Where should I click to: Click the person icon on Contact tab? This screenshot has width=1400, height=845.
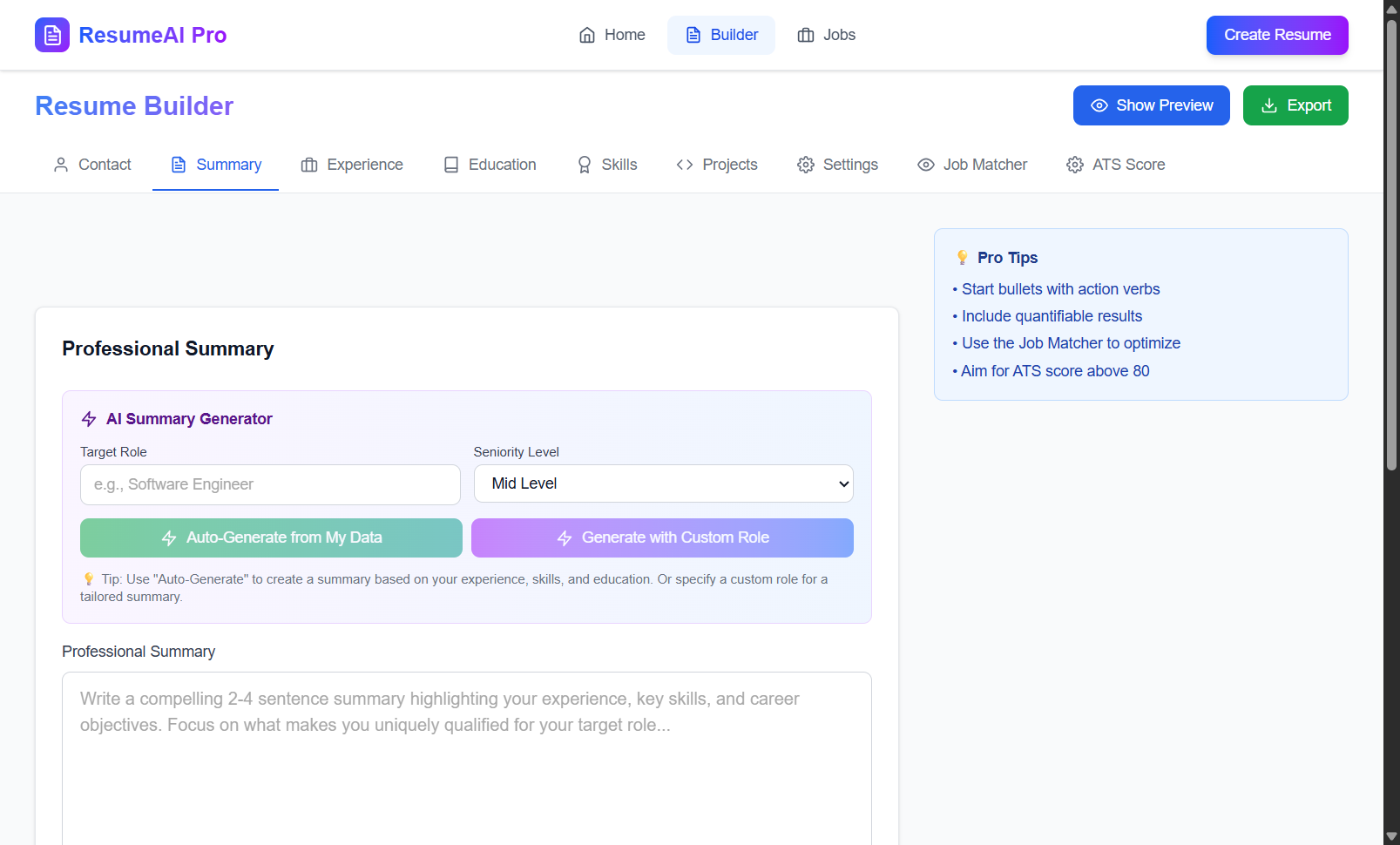[x=61, y=165]
